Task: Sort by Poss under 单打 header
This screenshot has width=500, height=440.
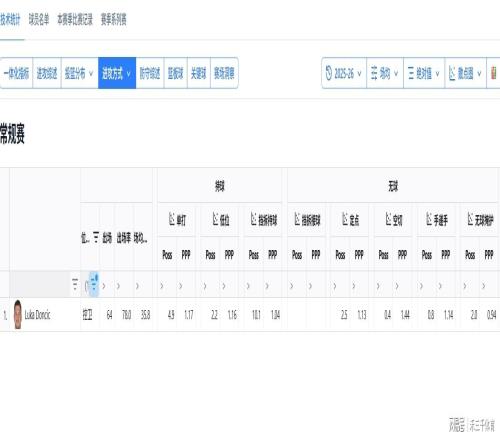Action: click(167, 255)
